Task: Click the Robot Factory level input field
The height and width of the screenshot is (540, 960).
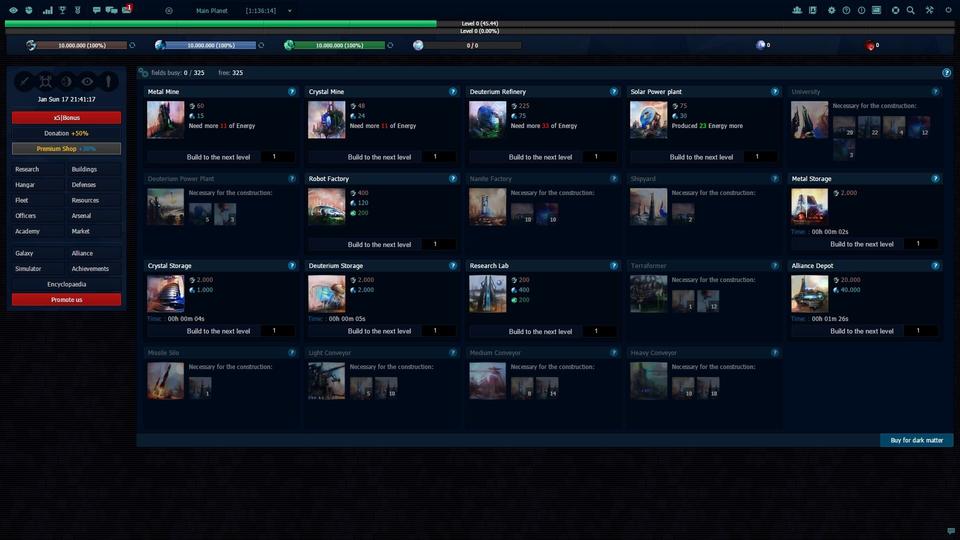Action: pyautogui.click(x=437, y=244)
